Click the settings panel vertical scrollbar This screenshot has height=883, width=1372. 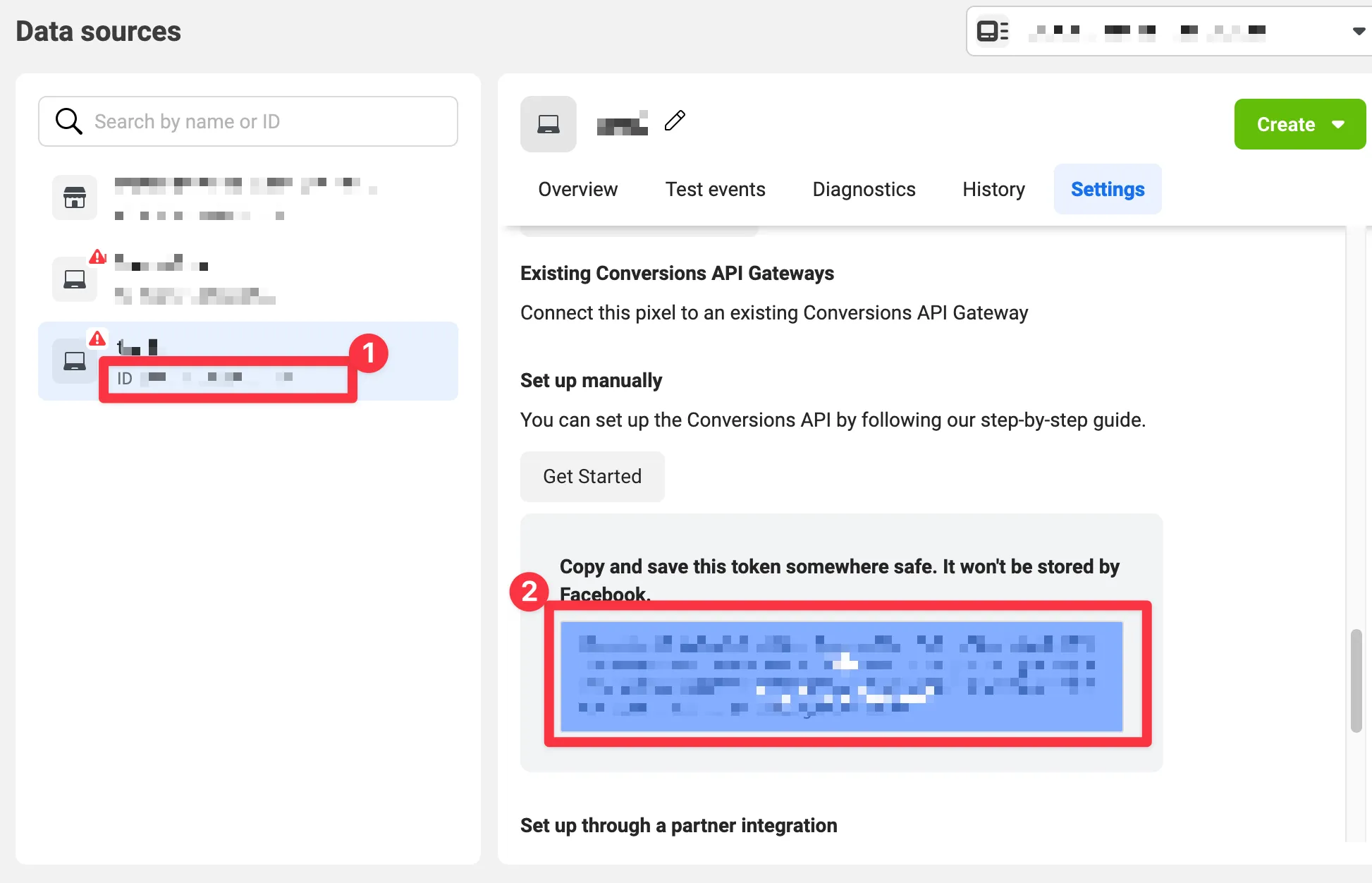tap(1356, 681)
